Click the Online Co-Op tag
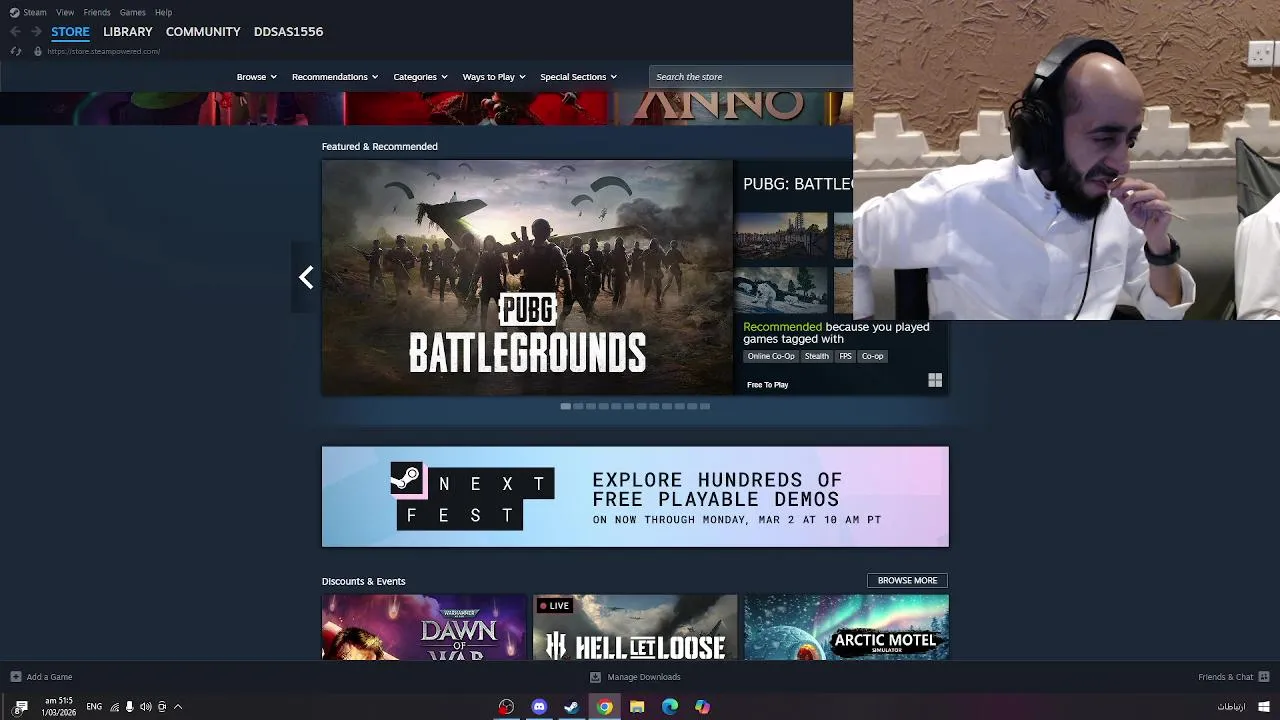The height and width of the screenshot is (720, 1280). coord(771,356)
